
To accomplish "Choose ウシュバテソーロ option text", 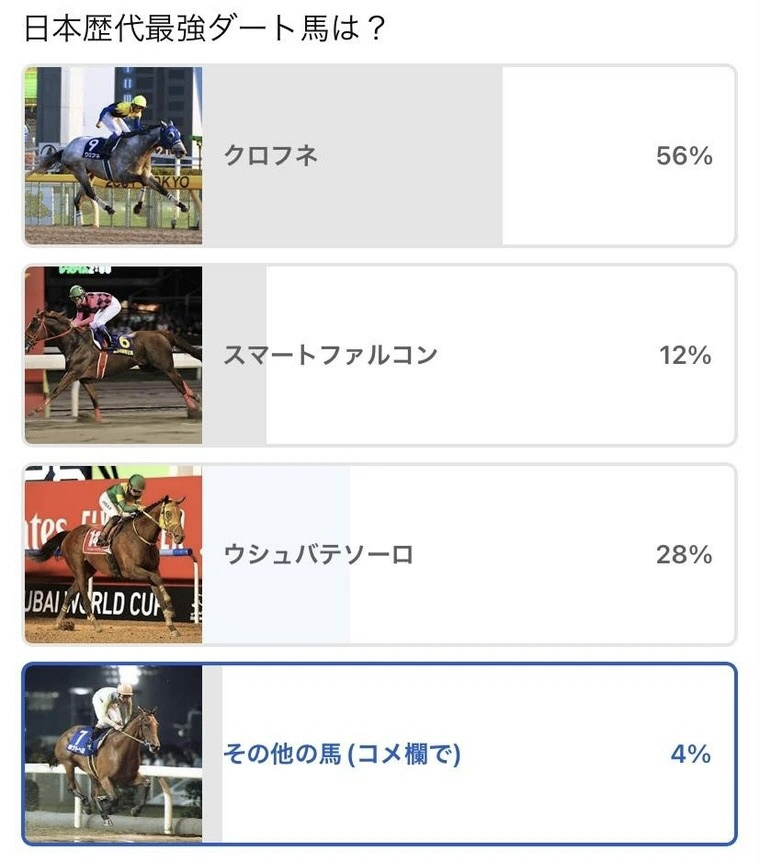I will click(318, 554).
